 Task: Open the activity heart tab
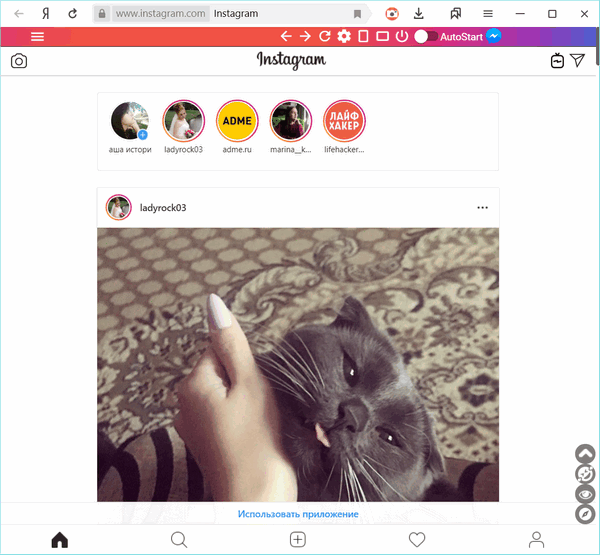tap(417, 540)
